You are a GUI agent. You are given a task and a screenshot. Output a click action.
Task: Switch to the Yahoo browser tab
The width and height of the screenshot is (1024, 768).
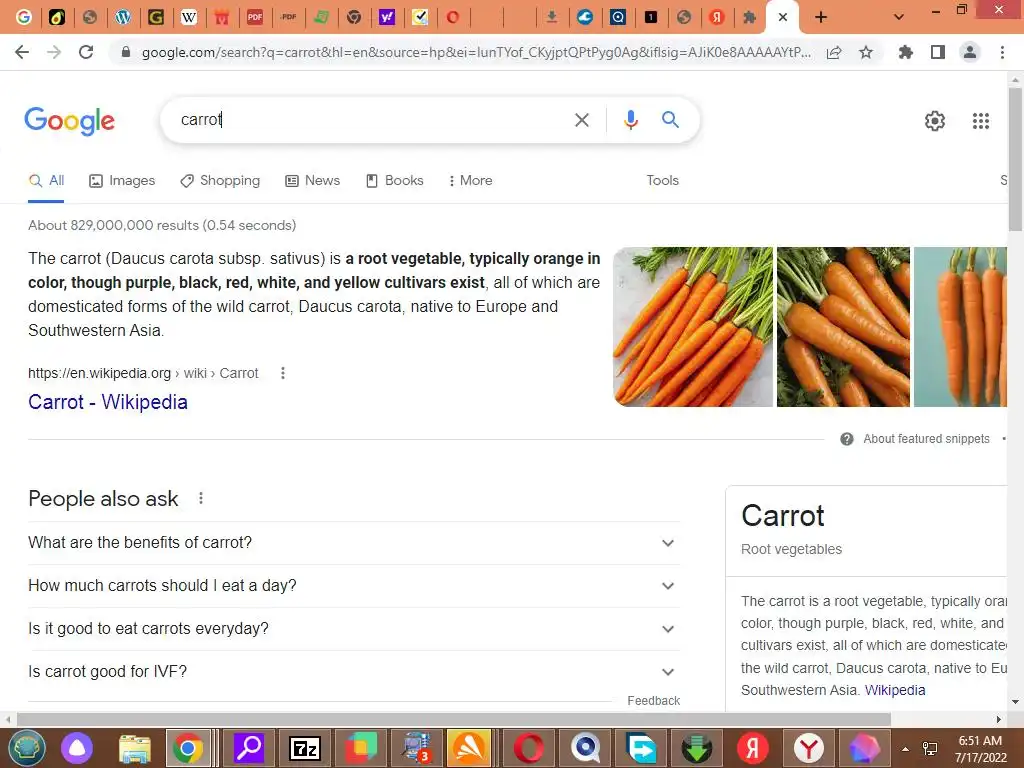[x=387, y=17]
